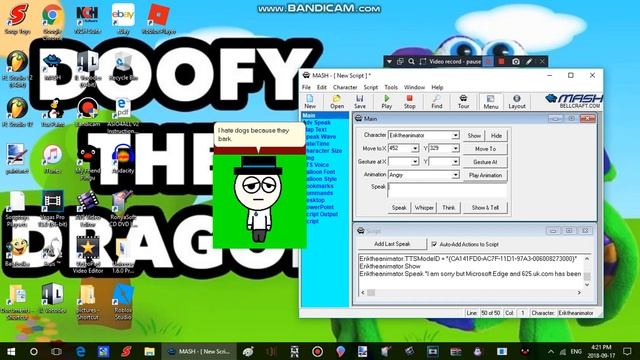Select the Roblox Player desktop icon

158,19
